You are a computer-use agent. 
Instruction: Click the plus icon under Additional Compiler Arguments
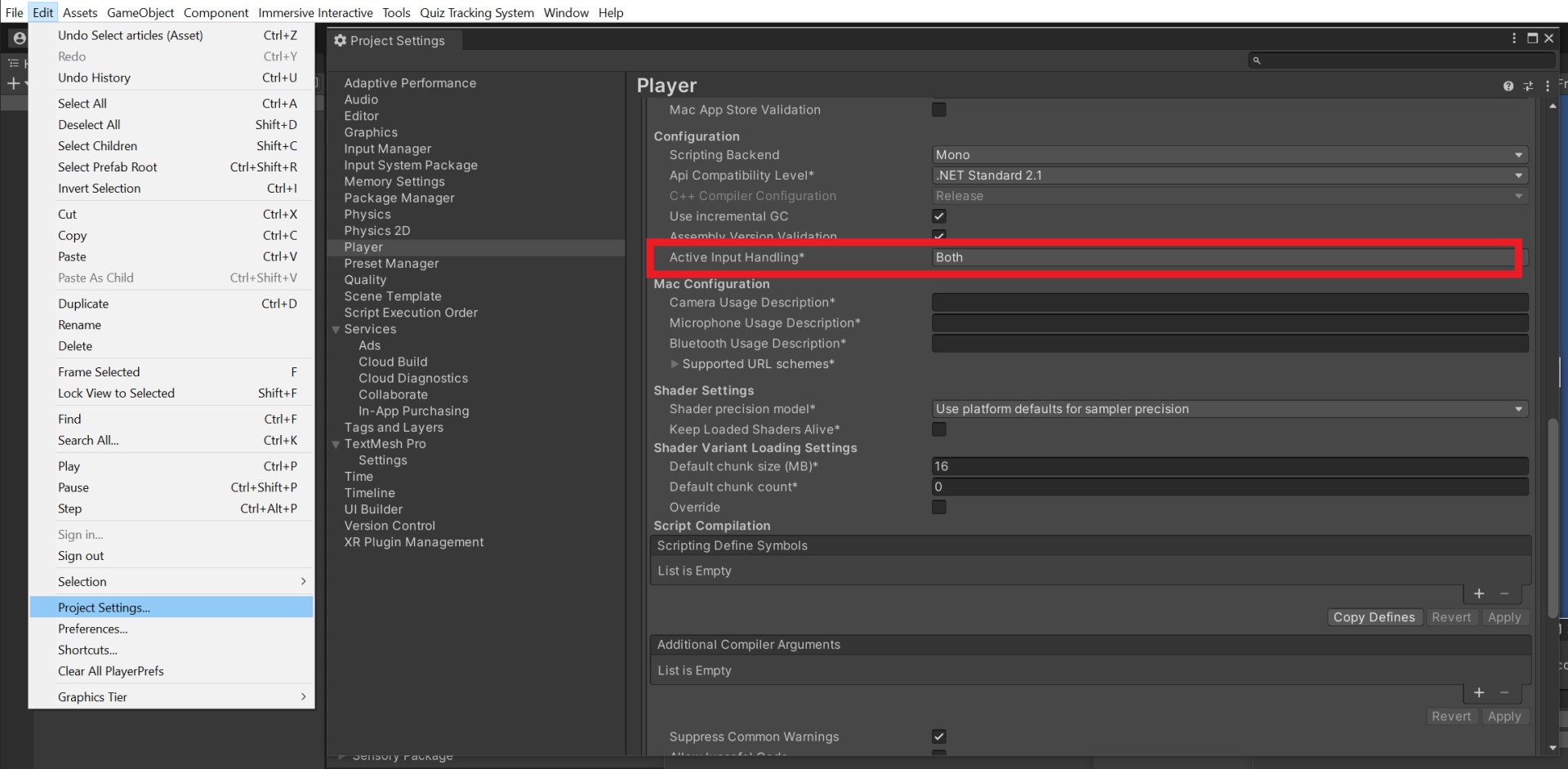1479,692
